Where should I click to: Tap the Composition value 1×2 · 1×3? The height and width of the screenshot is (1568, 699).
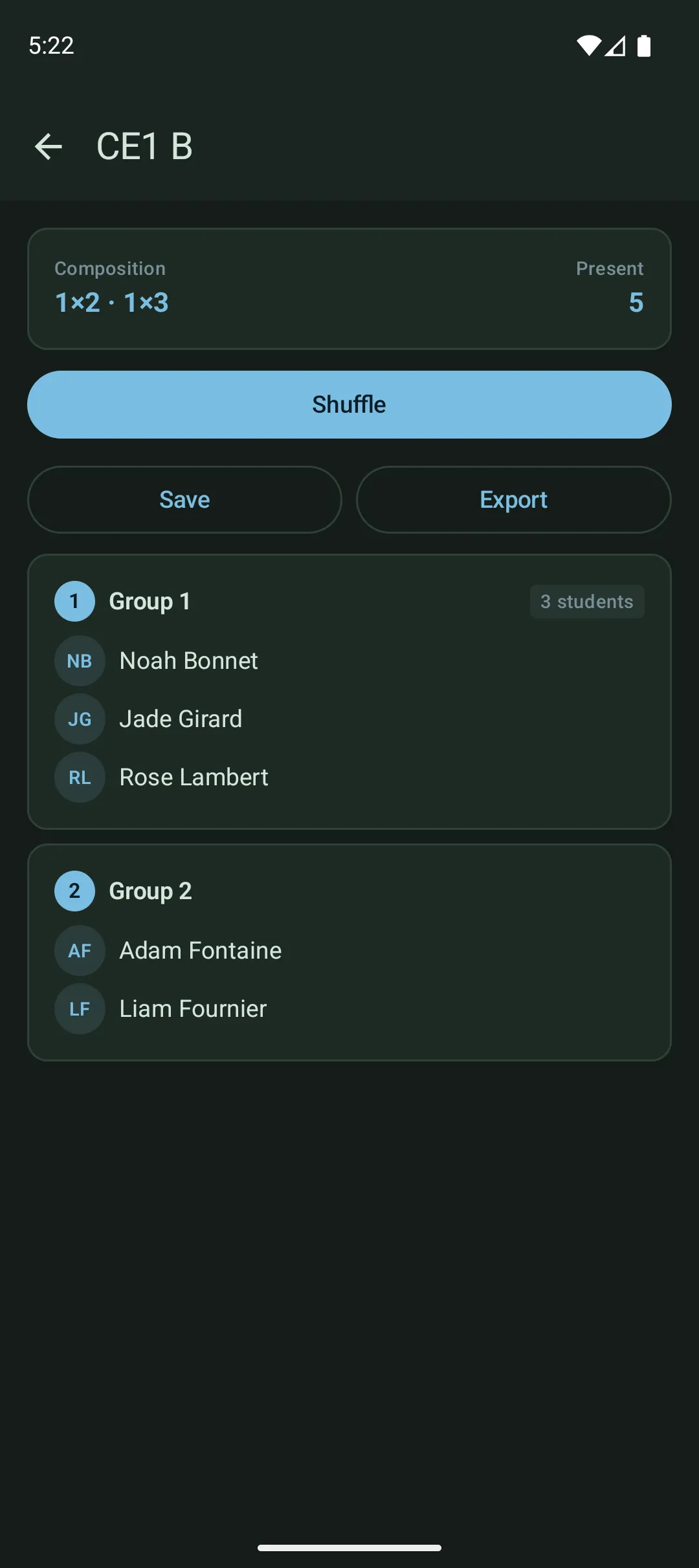pyautogui.click(x=112, y=302)
